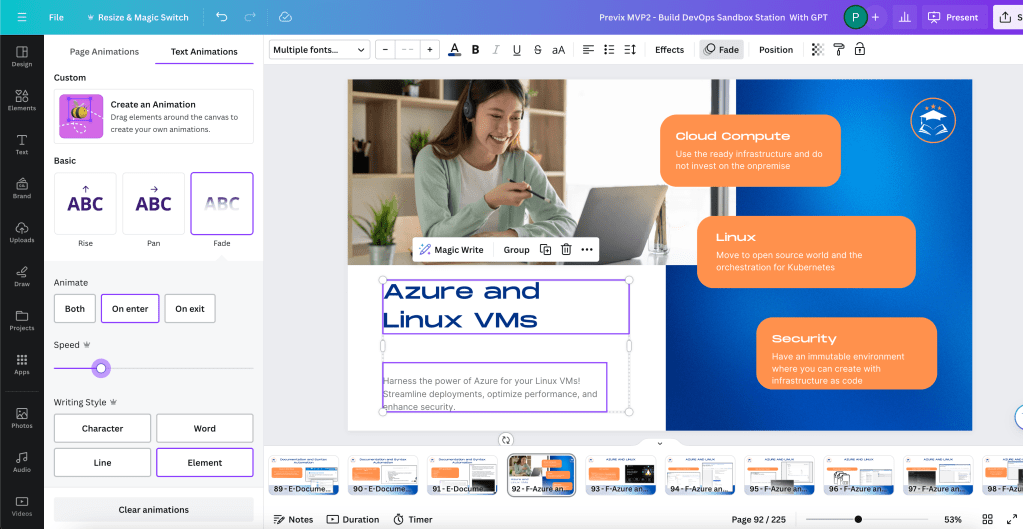
Task: Set animate to Both
Action: 75,309
